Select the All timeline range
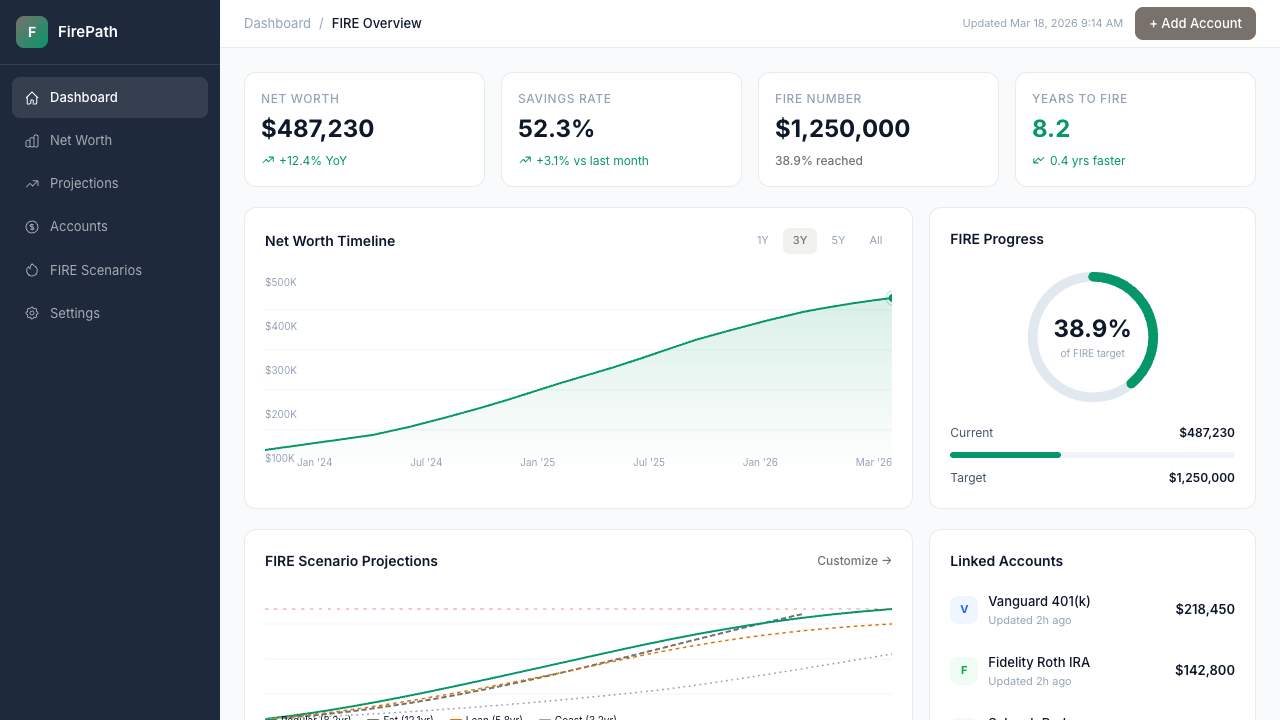This screenshot has height=720, width=1280. pyautogui.click(x=876, y=240)
